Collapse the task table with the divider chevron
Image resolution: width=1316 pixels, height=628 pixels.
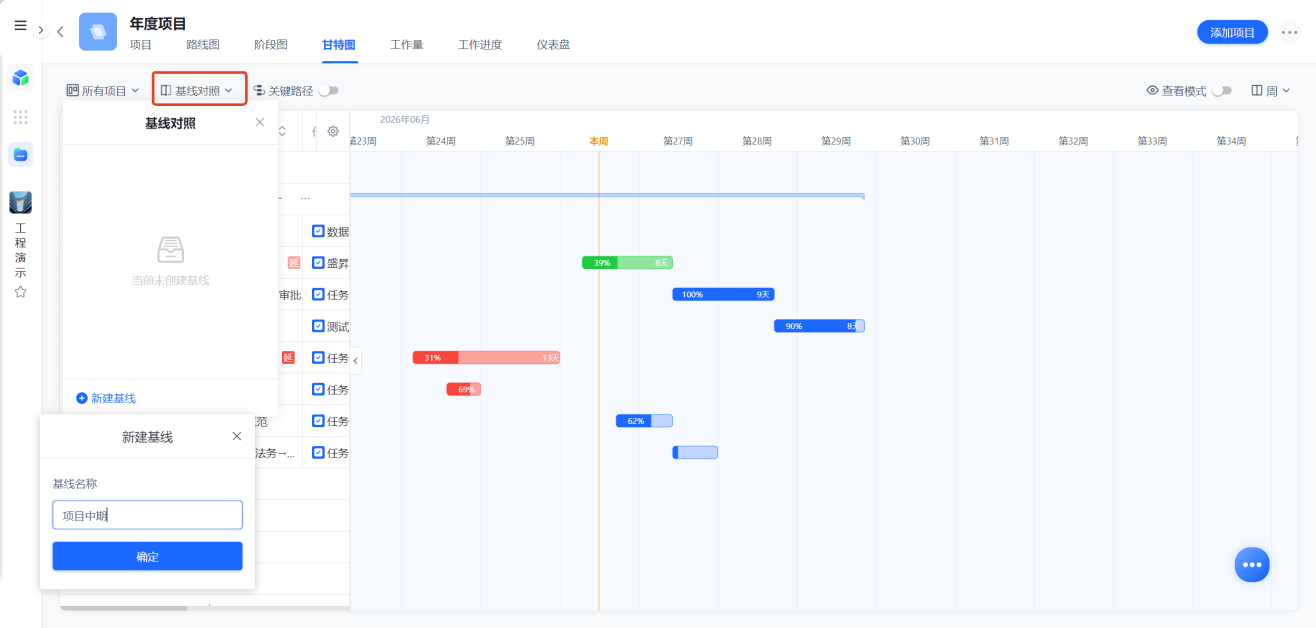click(x=355, y=360)
